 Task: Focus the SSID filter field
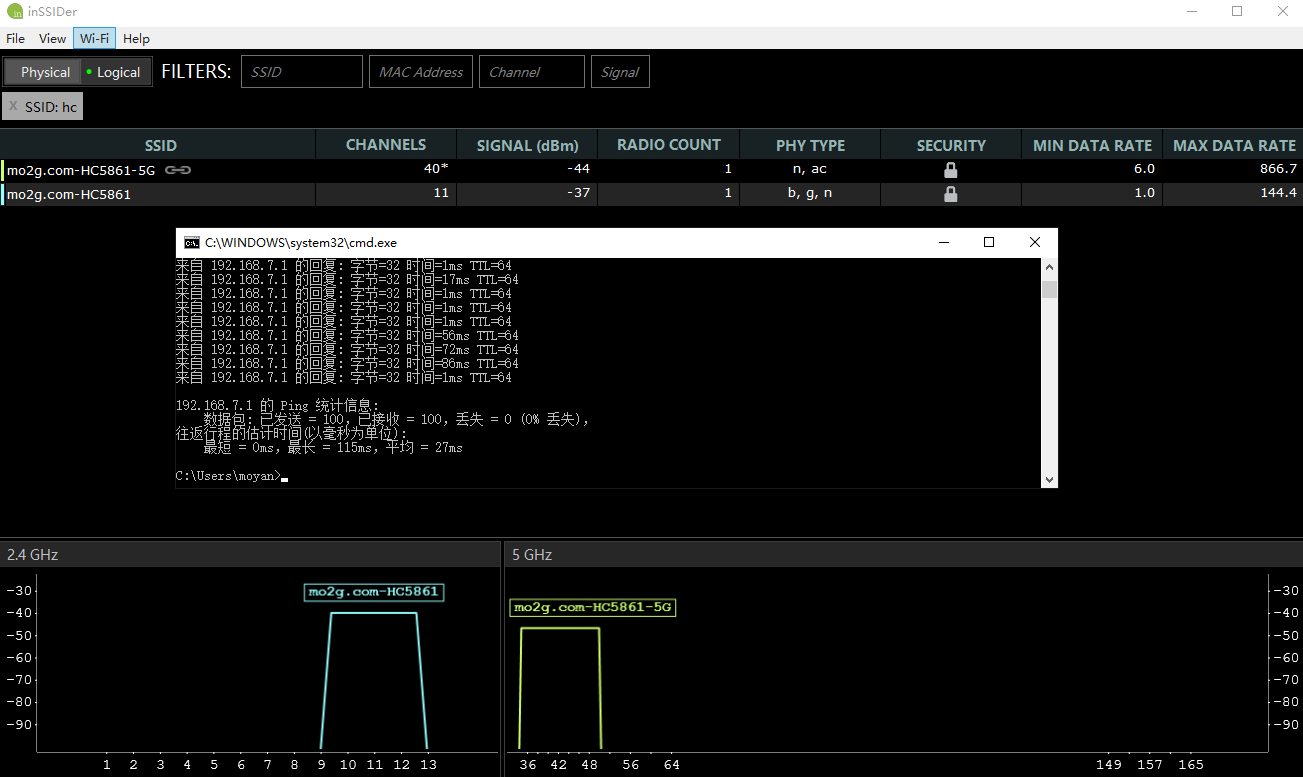(302, 72)
